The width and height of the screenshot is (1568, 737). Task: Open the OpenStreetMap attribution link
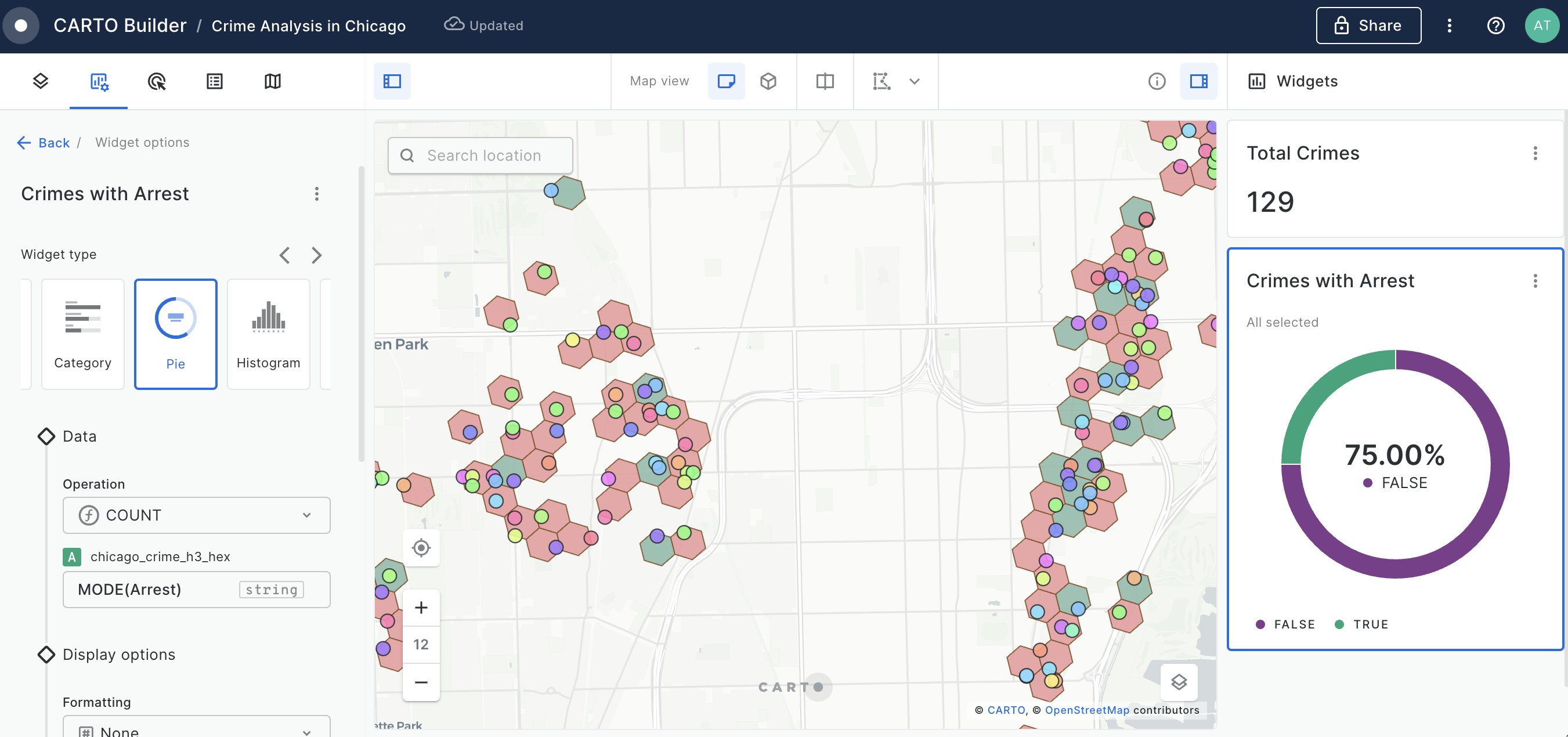[1087, 710]
